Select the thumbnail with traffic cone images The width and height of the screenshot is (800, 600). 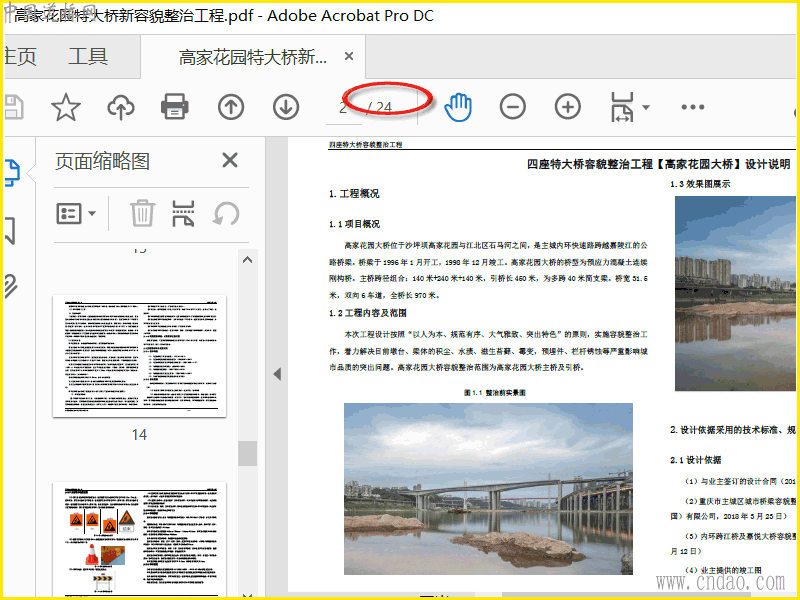click(139, 539)
